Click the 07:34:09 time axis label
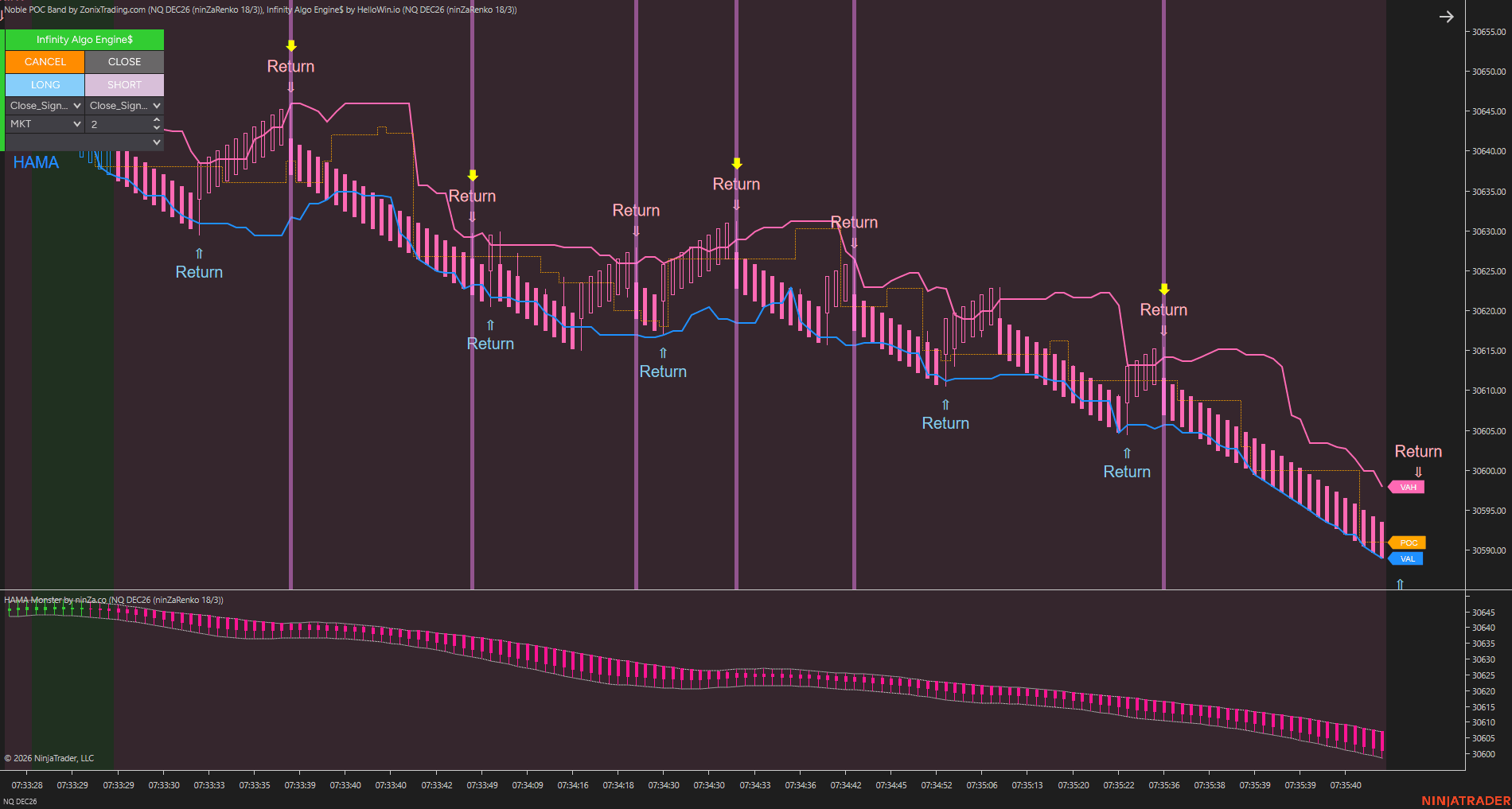 tap(528, 785)
